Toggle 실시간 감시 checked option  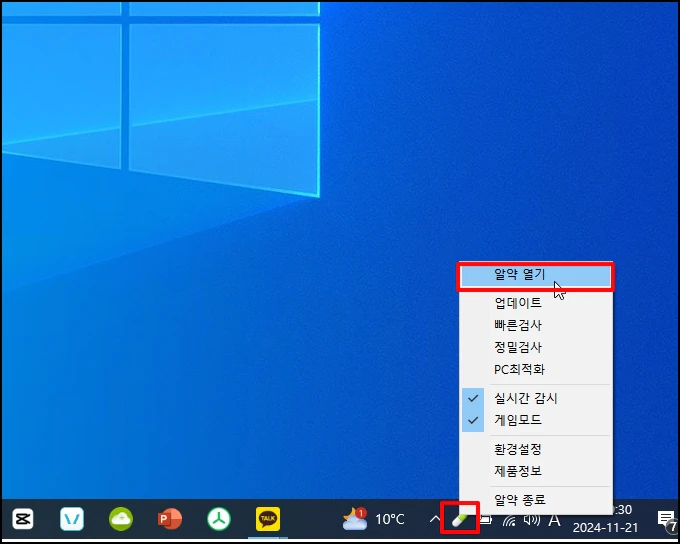pyautogui.click(x=536, y=398)
